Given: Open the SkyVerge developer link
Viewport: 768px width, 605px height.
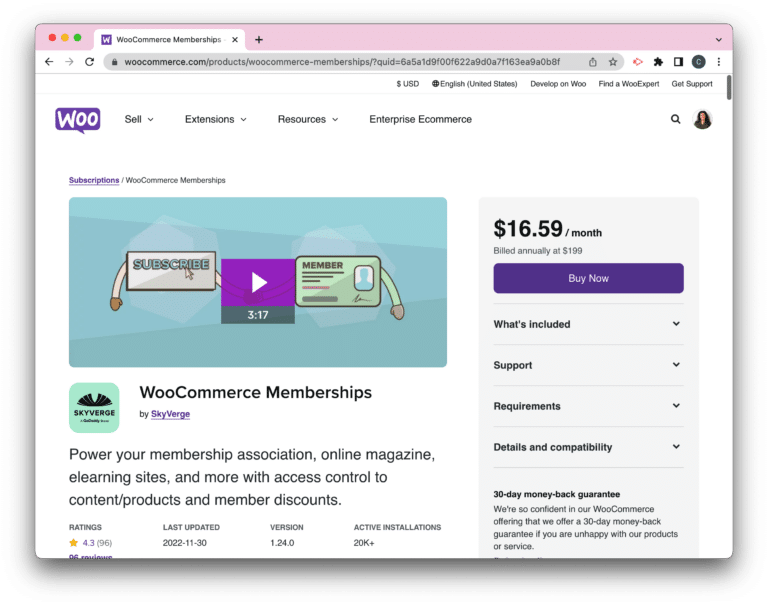Looking at the screenshot, I should pos(170,414).
